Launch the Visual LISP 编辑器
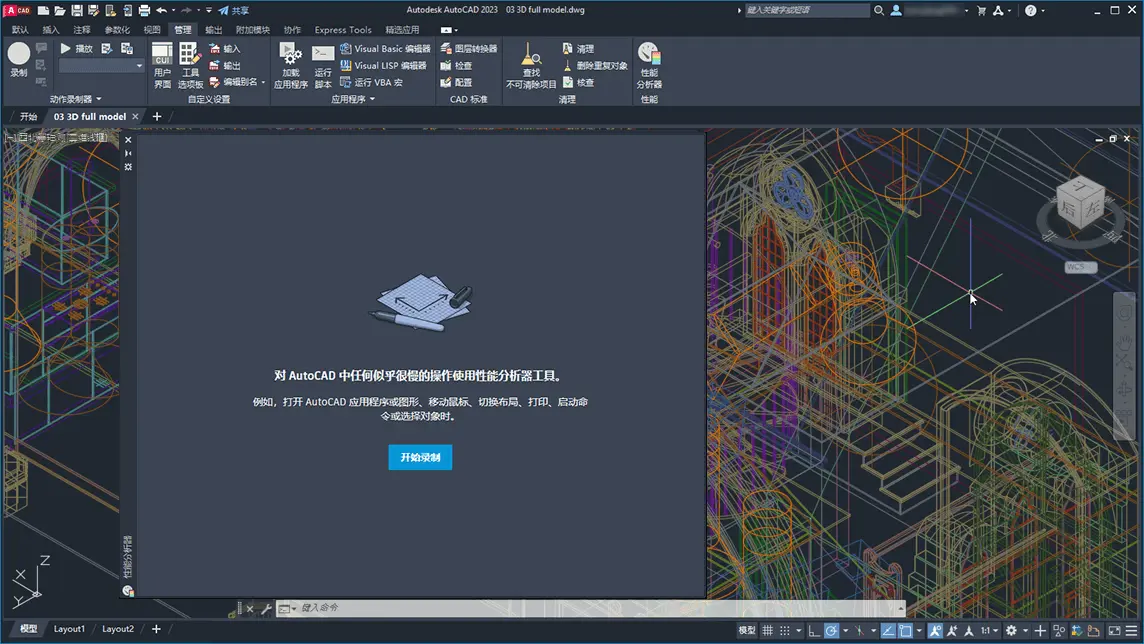This screenshot has height=644, width=1144. 383,66
